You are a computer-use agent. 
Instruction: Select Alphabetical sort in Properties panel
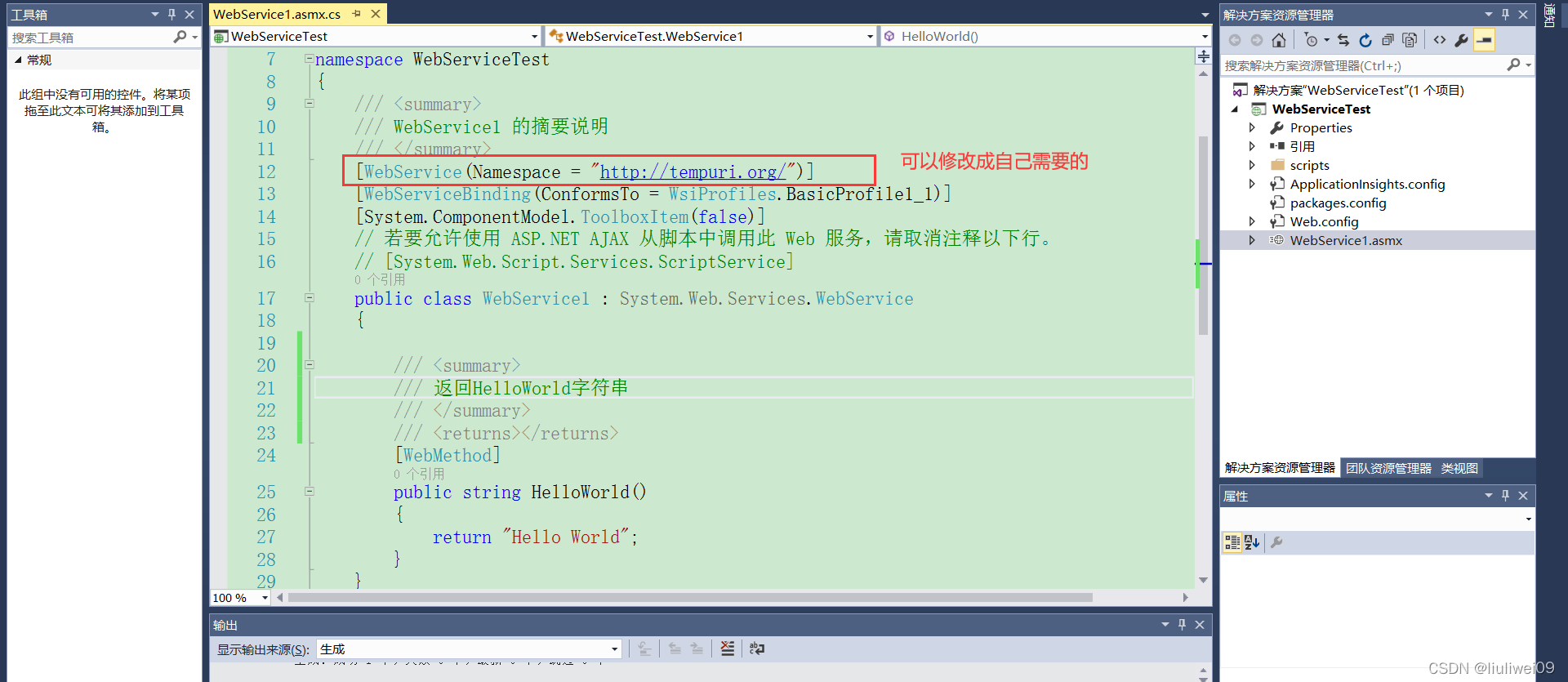pyautogui.click(x=1252, y=542)
